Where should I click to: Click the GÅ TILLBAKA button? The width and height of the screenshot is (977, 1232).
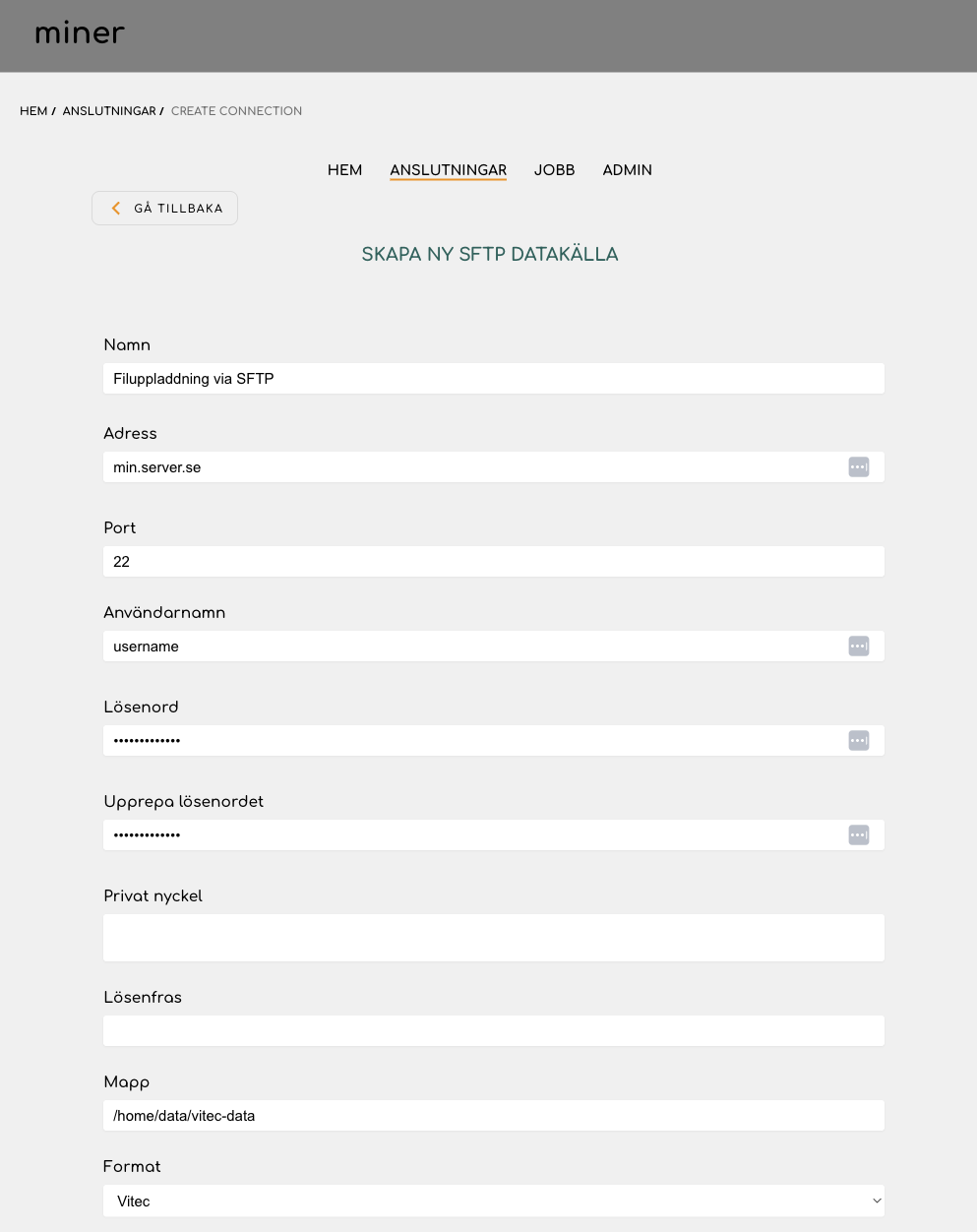coord(164,208)
